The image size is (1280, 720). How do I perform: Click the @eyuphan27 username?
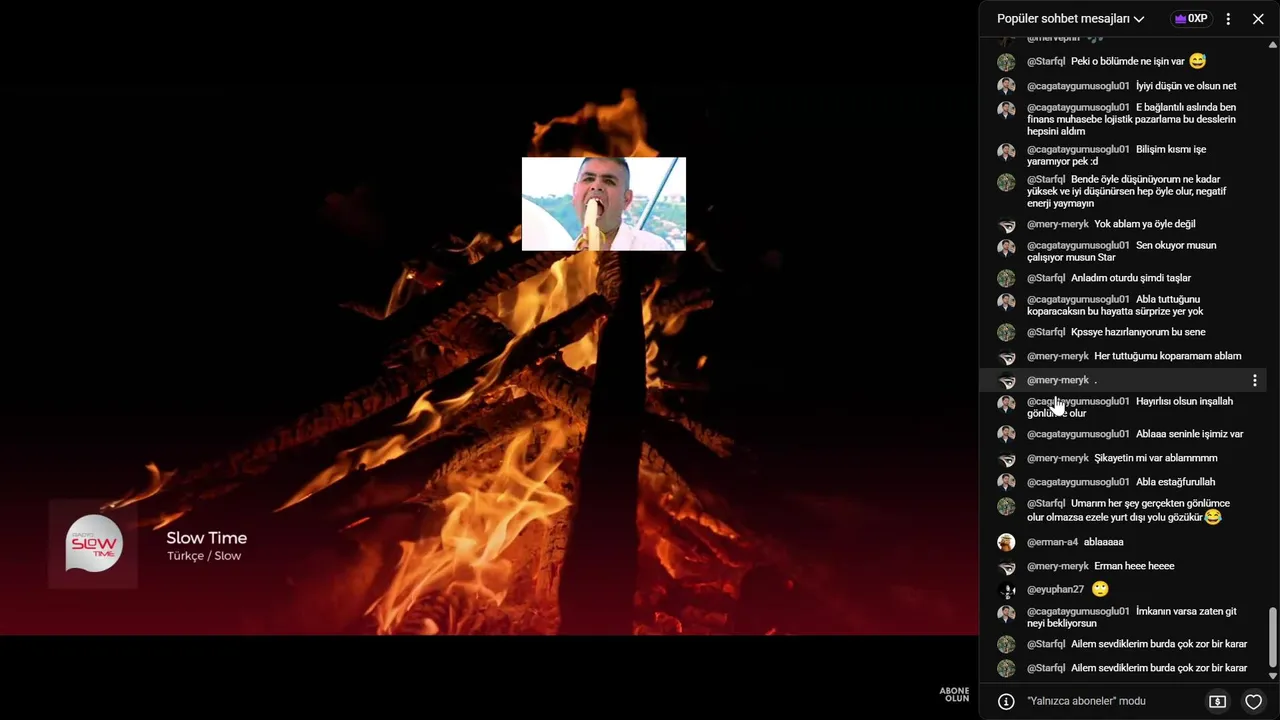point(1055,590)
